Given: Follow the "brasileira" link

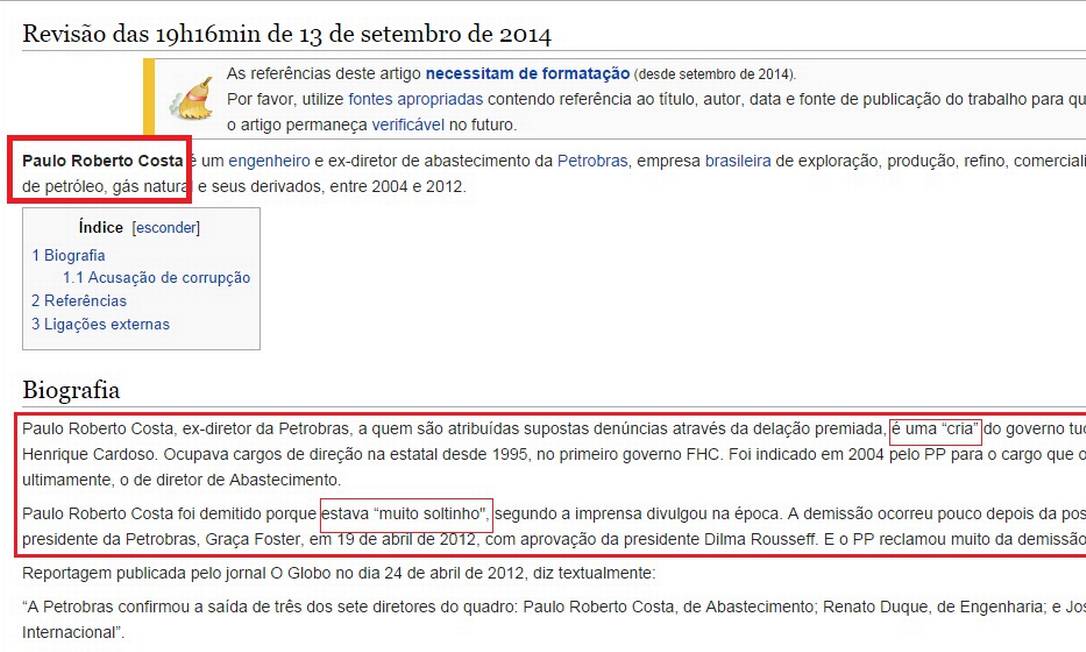Looking at the screenshot, I should (x=737, y=160).
